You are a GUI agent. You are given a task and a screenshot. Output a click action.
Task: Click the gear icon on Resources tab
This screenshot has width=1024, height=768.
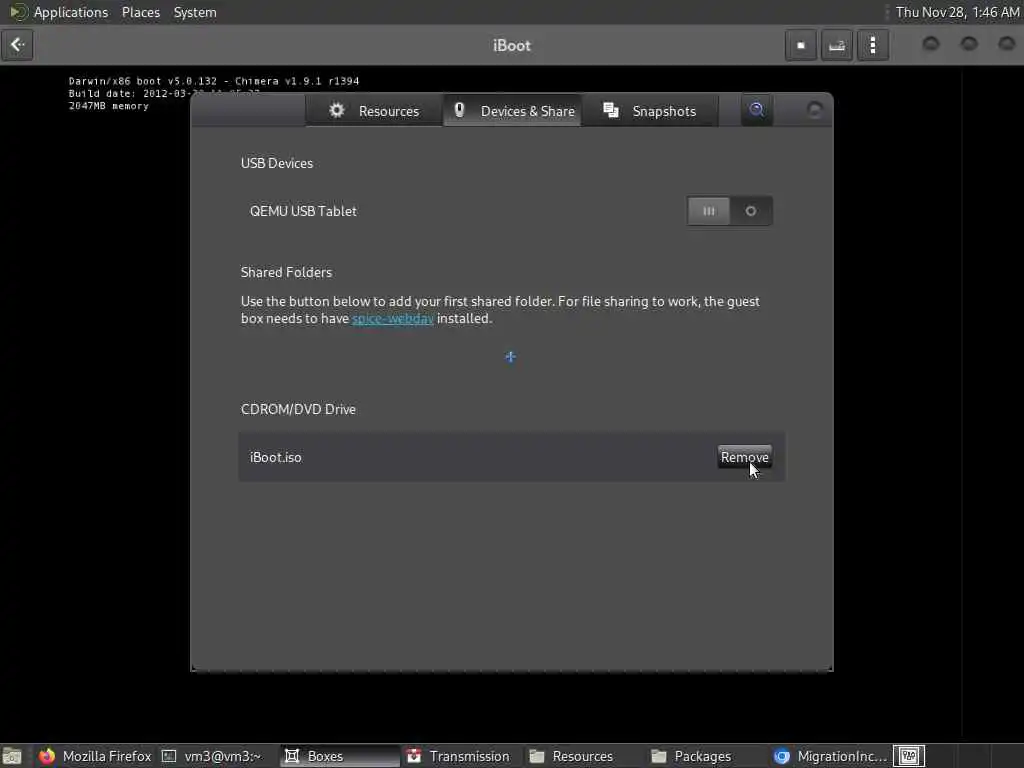pos(336,110)
